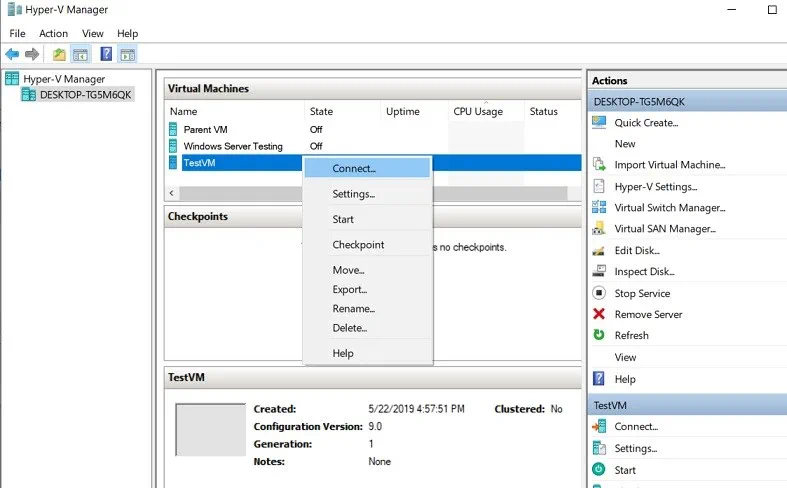
Task: Click the blue Help toolbar icon
Action: click(x=106, y=54)
